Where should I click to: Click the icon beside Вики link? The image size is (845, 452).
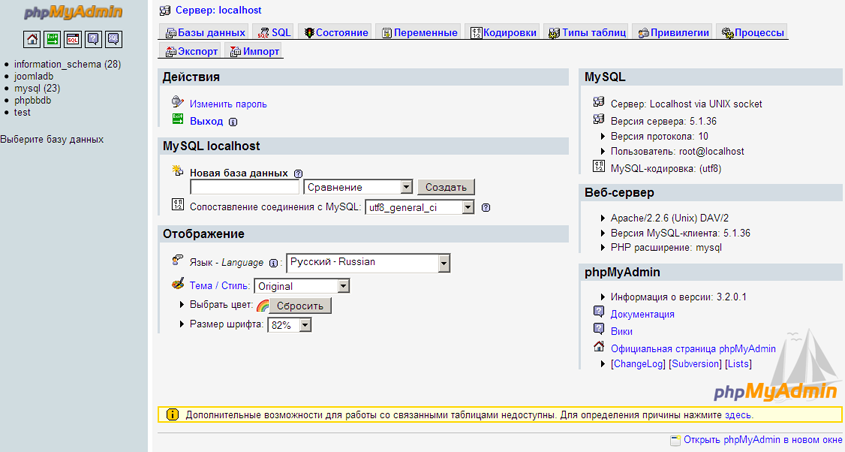point(599,329)
